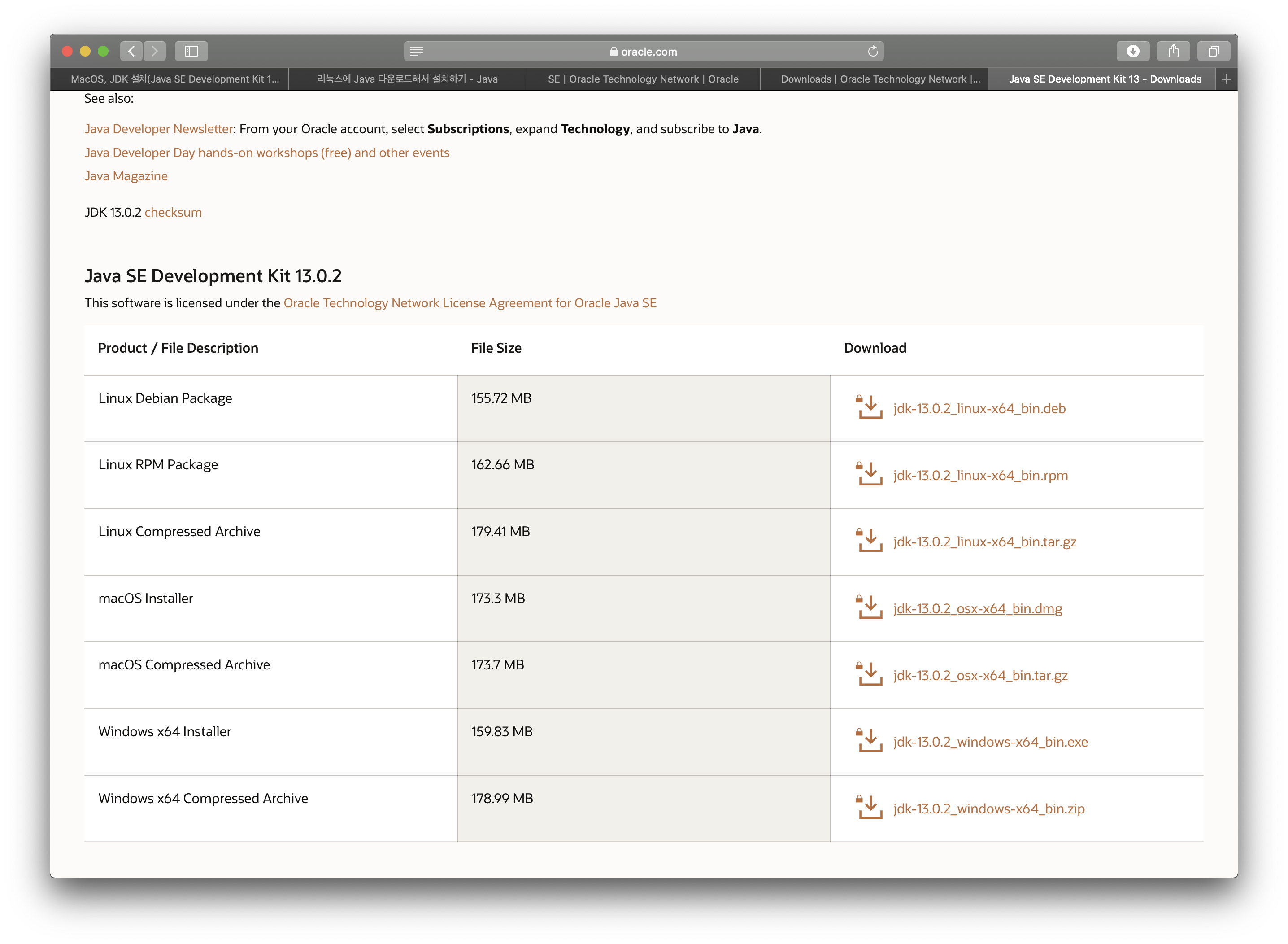
Task: Show the Safari downloads list
Action: [x=1133, y=52]
